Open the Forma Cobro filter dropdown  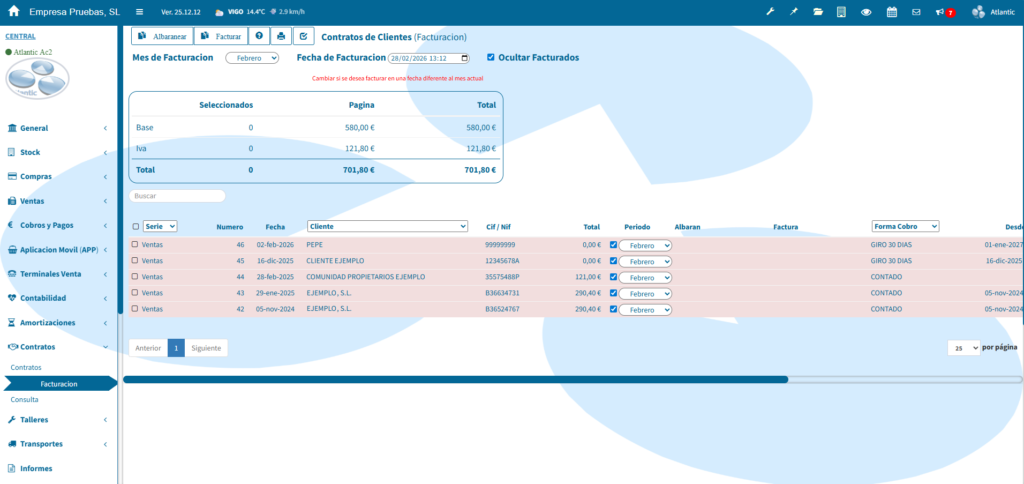pyautogui.click(x=905, y=226)
